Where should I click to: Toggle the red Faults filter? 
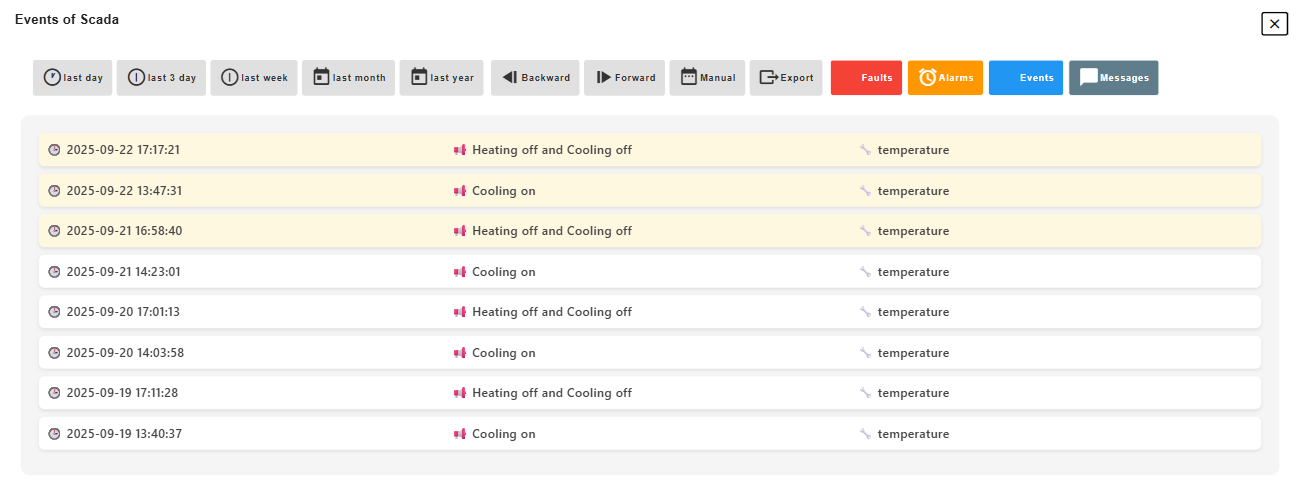pyautogui.click(x=866, y=78)
